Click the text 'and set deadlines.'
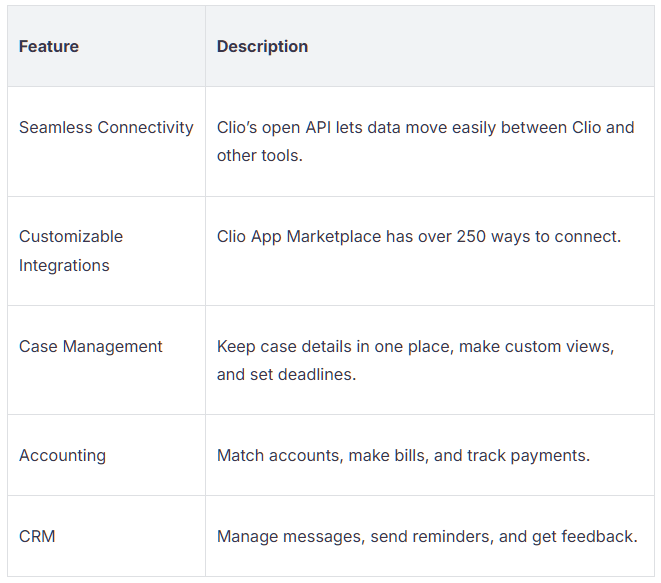The width and height of the screenshot is (661, 583). coord(286,374)
